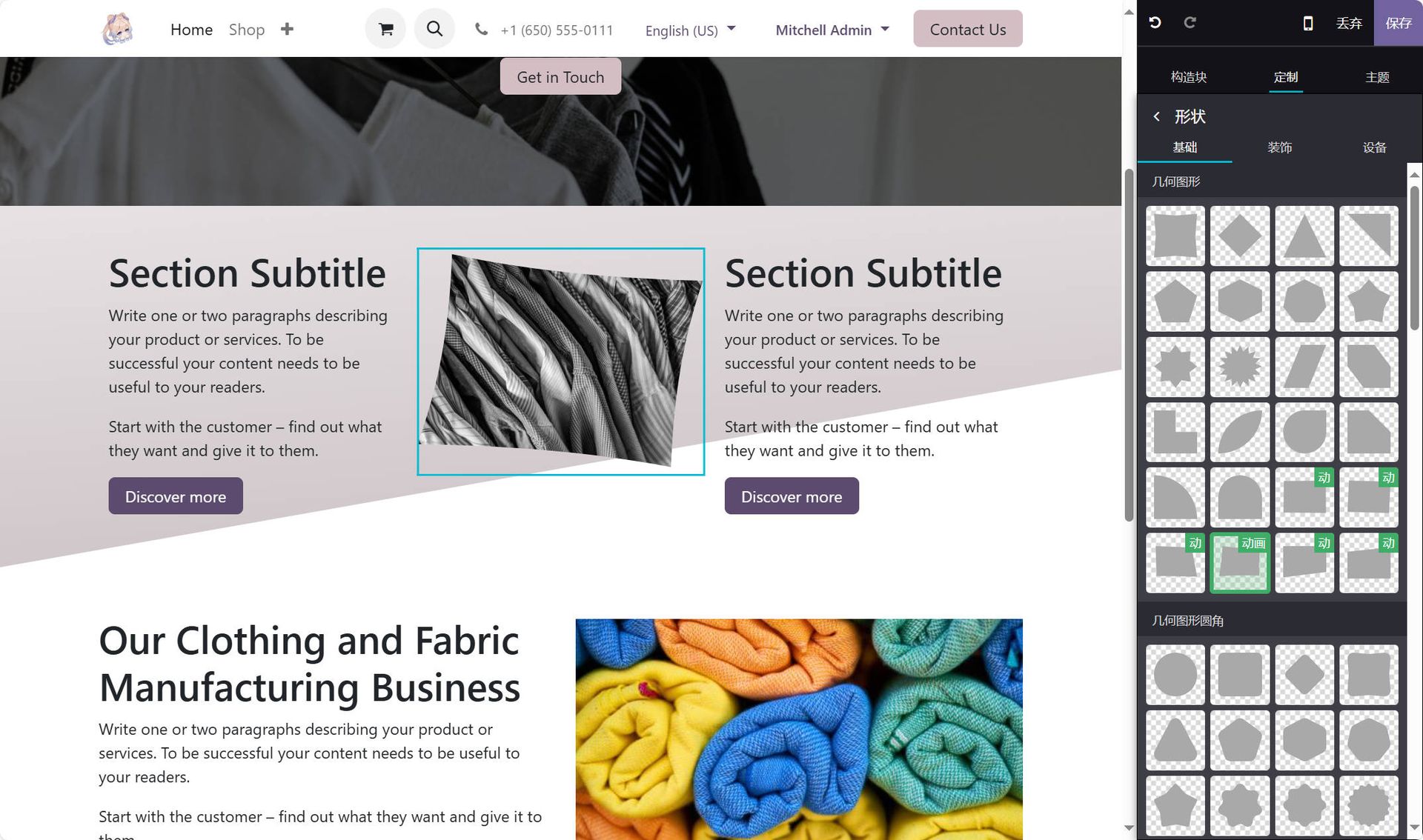Click the Our Clothing and Fabric heading

(x=310, y=664)
